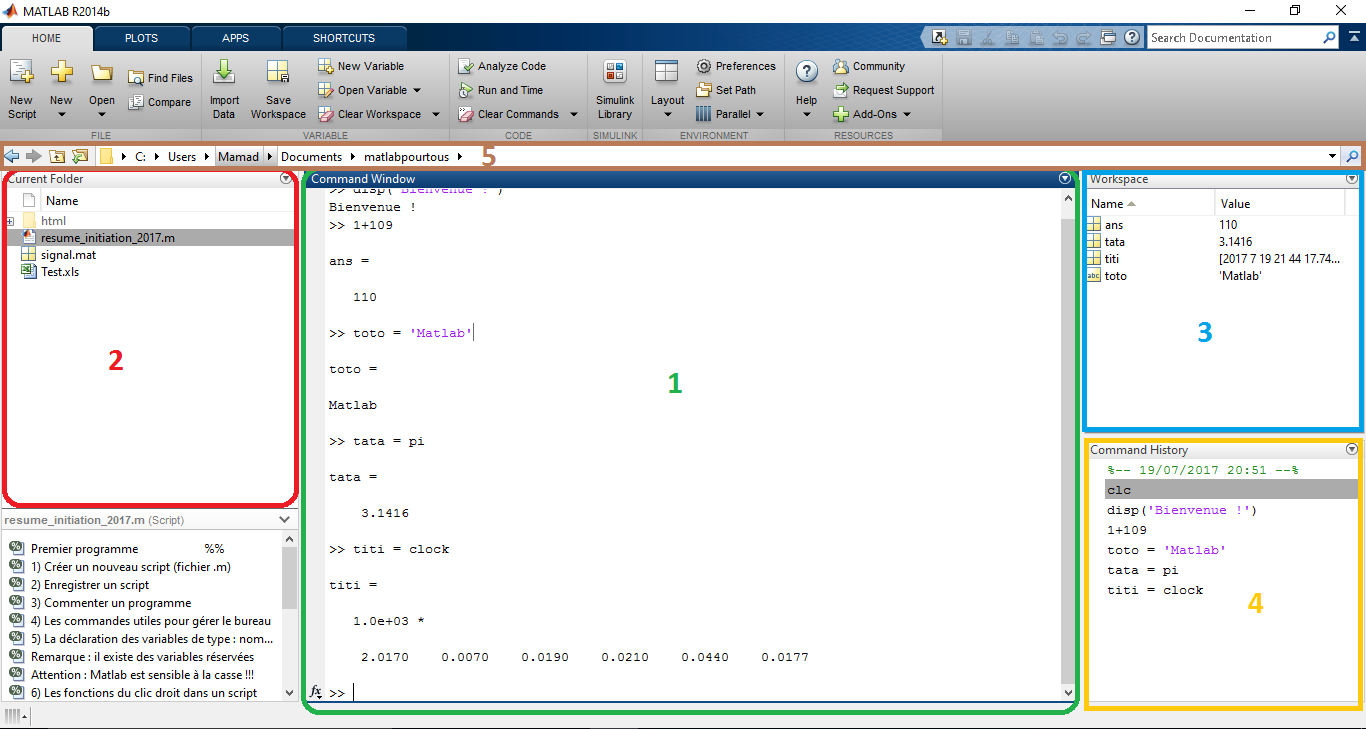Click Find Files

click(160, 78)
